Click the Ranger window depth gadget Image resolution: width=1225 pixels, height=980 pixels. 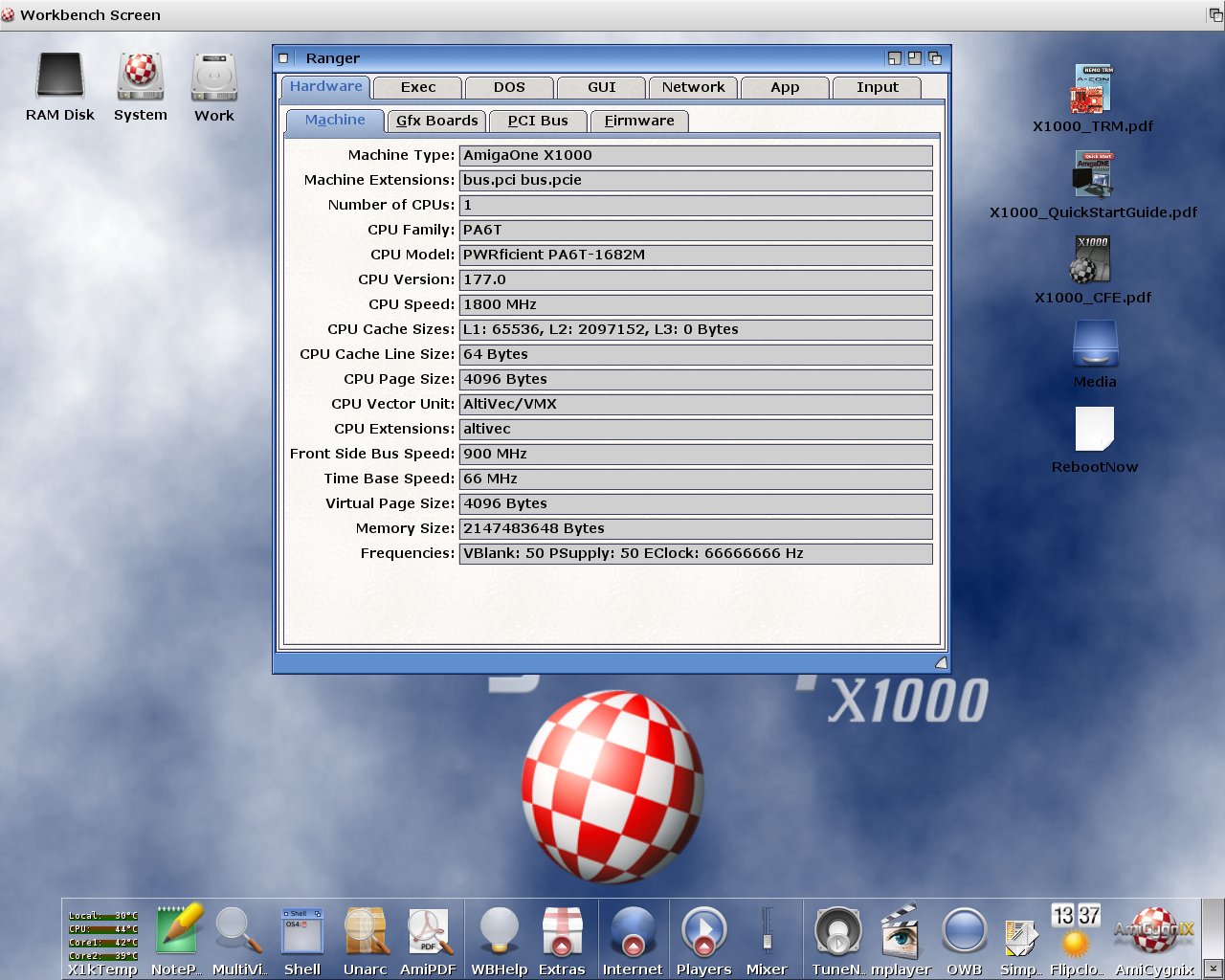[x=935, y=58]
